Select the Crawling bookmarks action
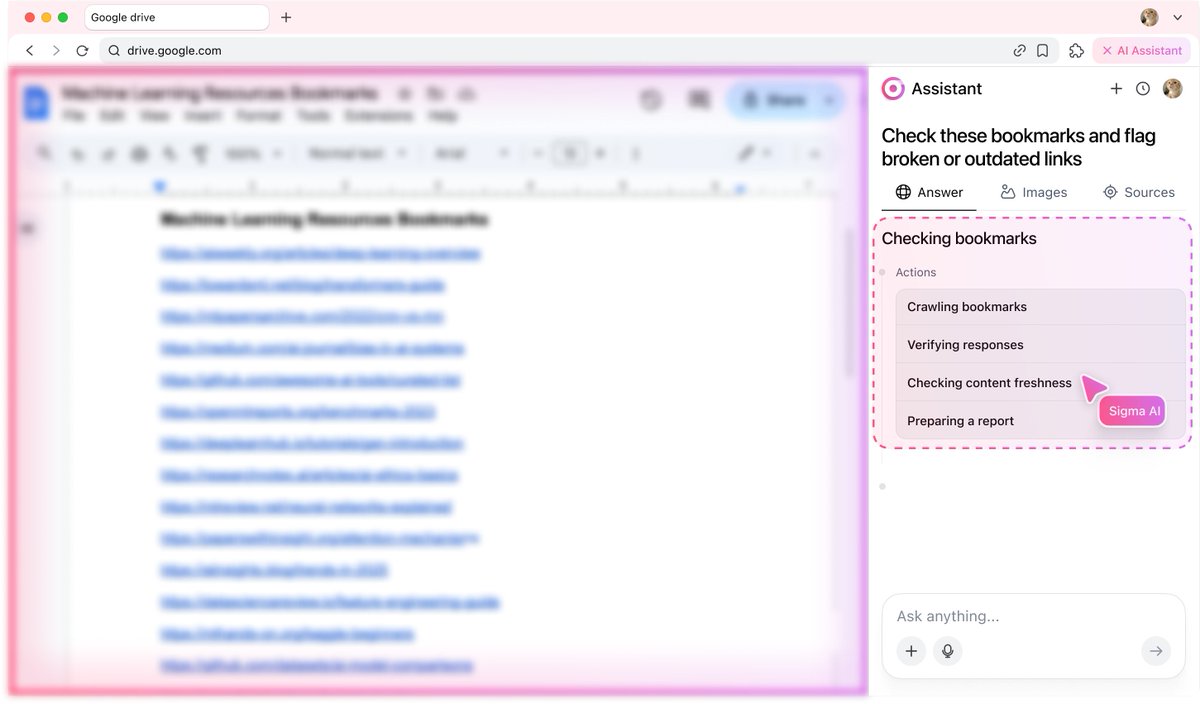This screenshot has width=1200, height=704. click(1040, 307)
